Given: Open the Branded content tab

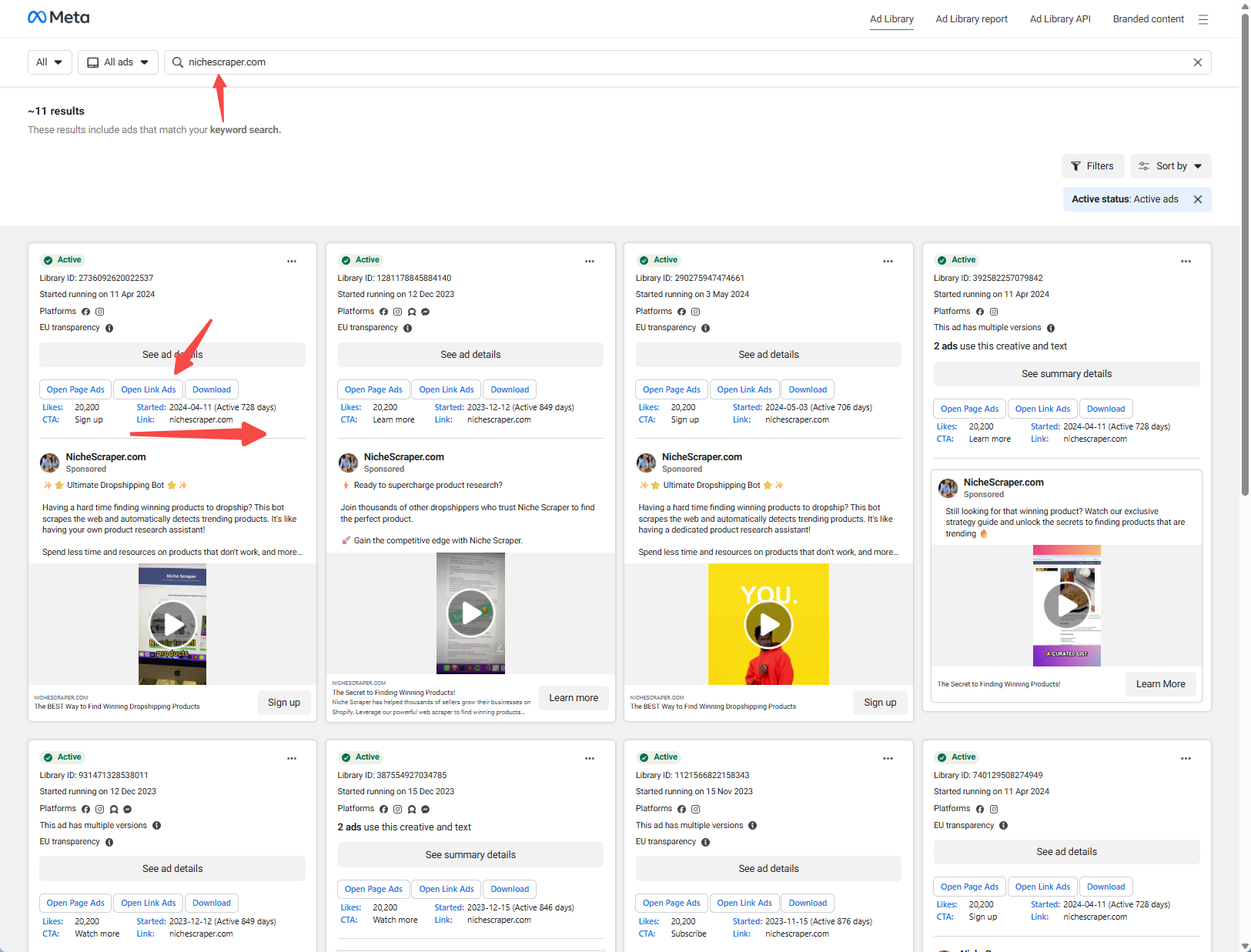Looking at the screenshot, I should click(x=1148, y=19).
